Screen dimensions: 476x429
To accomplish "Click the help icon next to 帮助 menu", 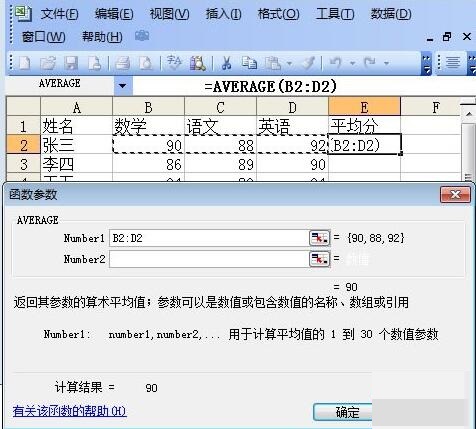I will [142, 36].
